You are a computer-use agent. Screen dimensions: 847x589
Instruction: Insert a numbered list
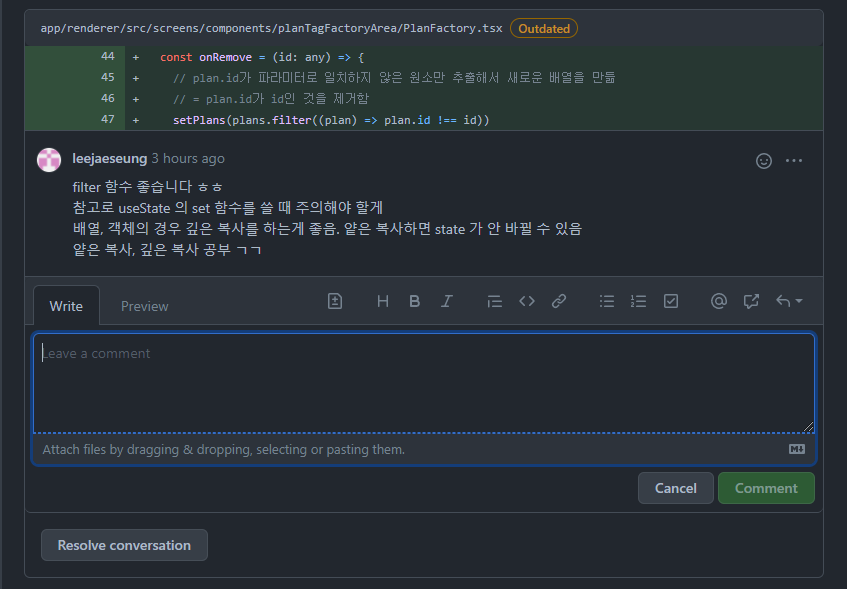tap(638, 301)
